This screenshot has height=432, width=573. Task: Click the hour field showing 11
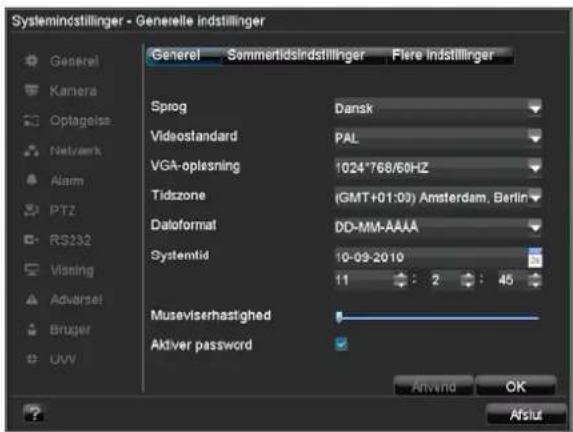click(364, 280)
